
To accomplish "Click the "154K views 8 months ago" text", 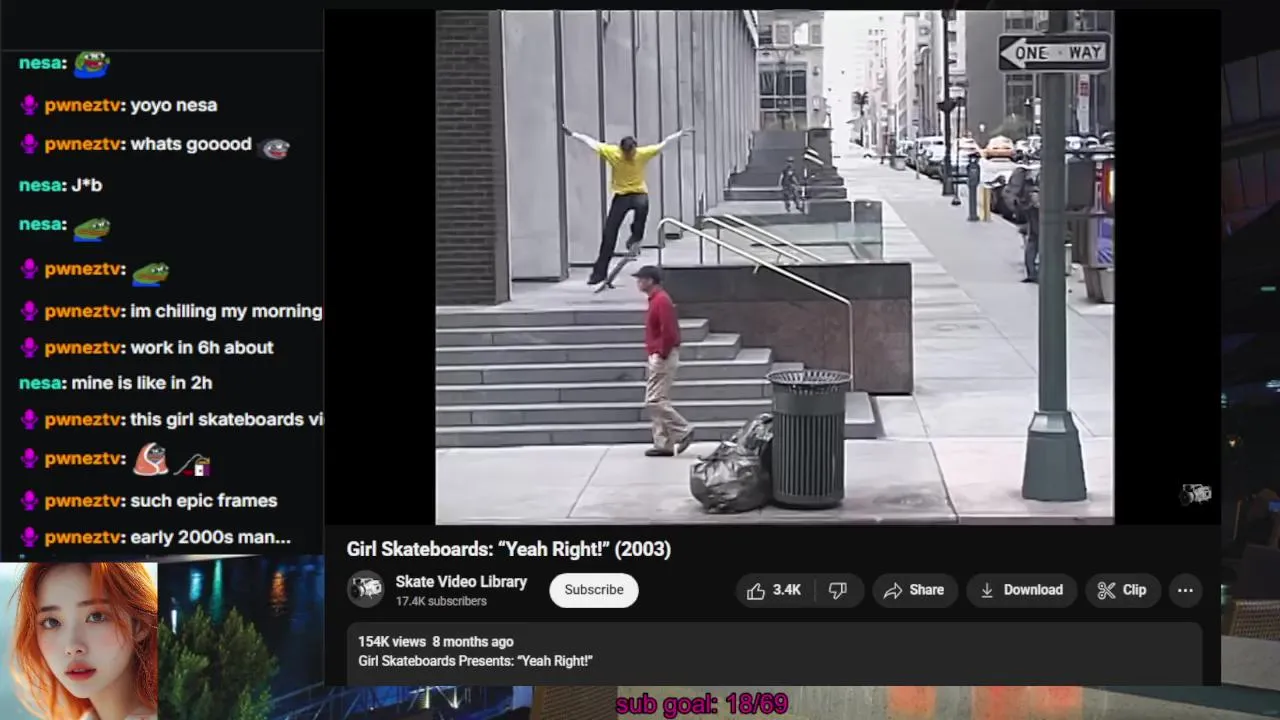I will click(436, 642).
